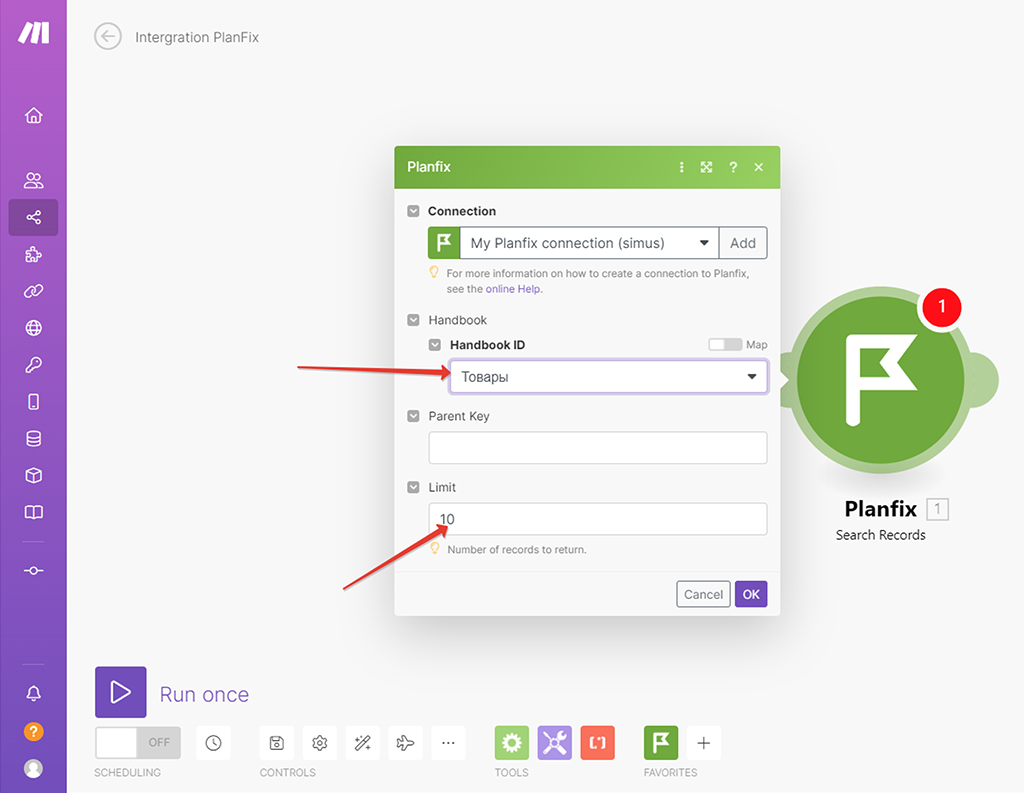Screen dimensions: 1024x793
Task: Close the Planfix dialog
Action: pos(758,167)
